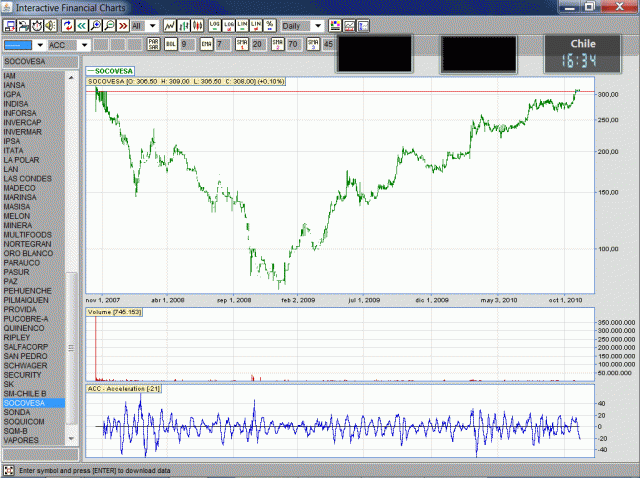Select SONDA in the symbol list
The image size is (640, 478).
(x=17, y=412)
